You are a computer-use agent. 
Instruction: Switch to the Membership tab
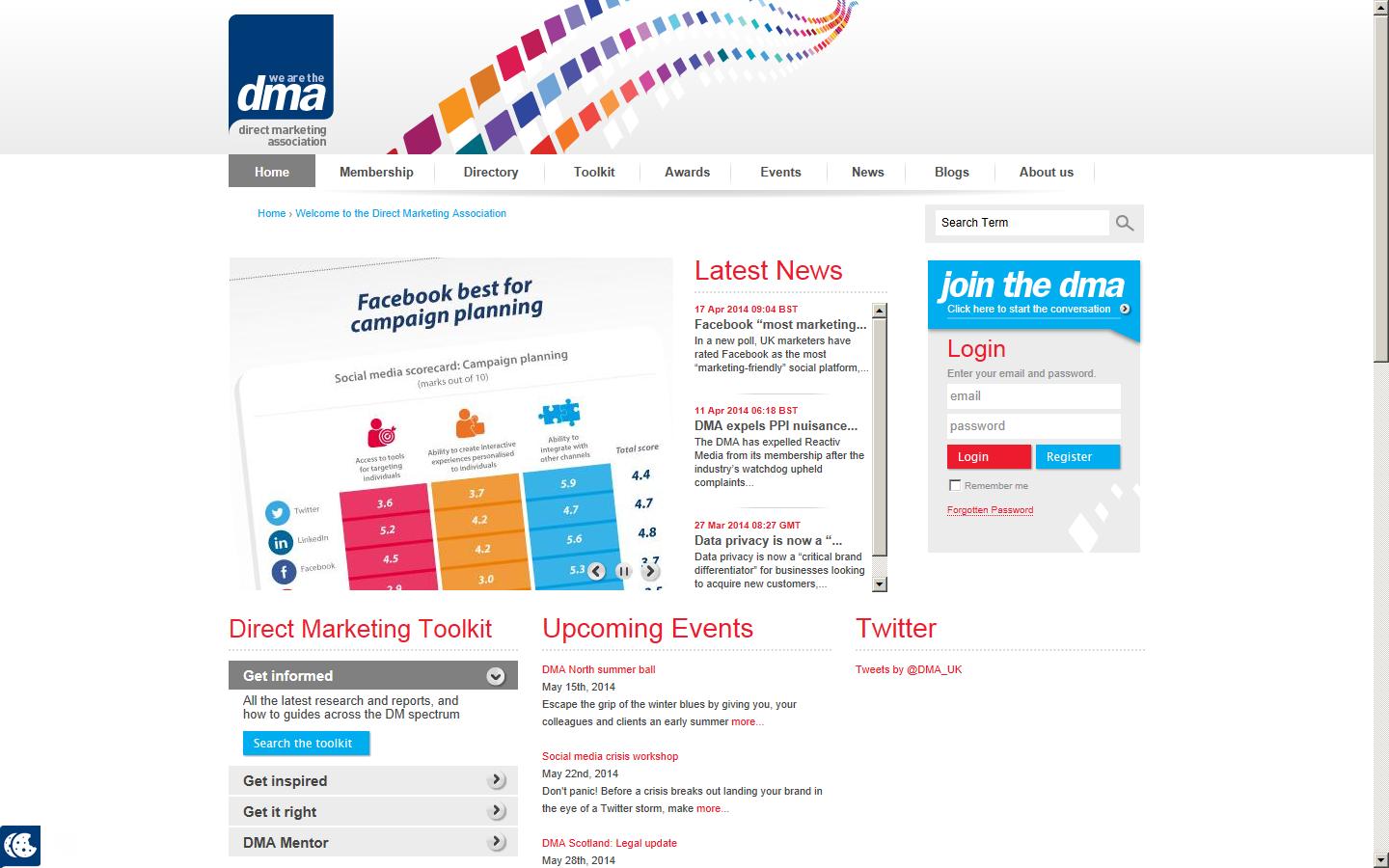tap(375, 172)
